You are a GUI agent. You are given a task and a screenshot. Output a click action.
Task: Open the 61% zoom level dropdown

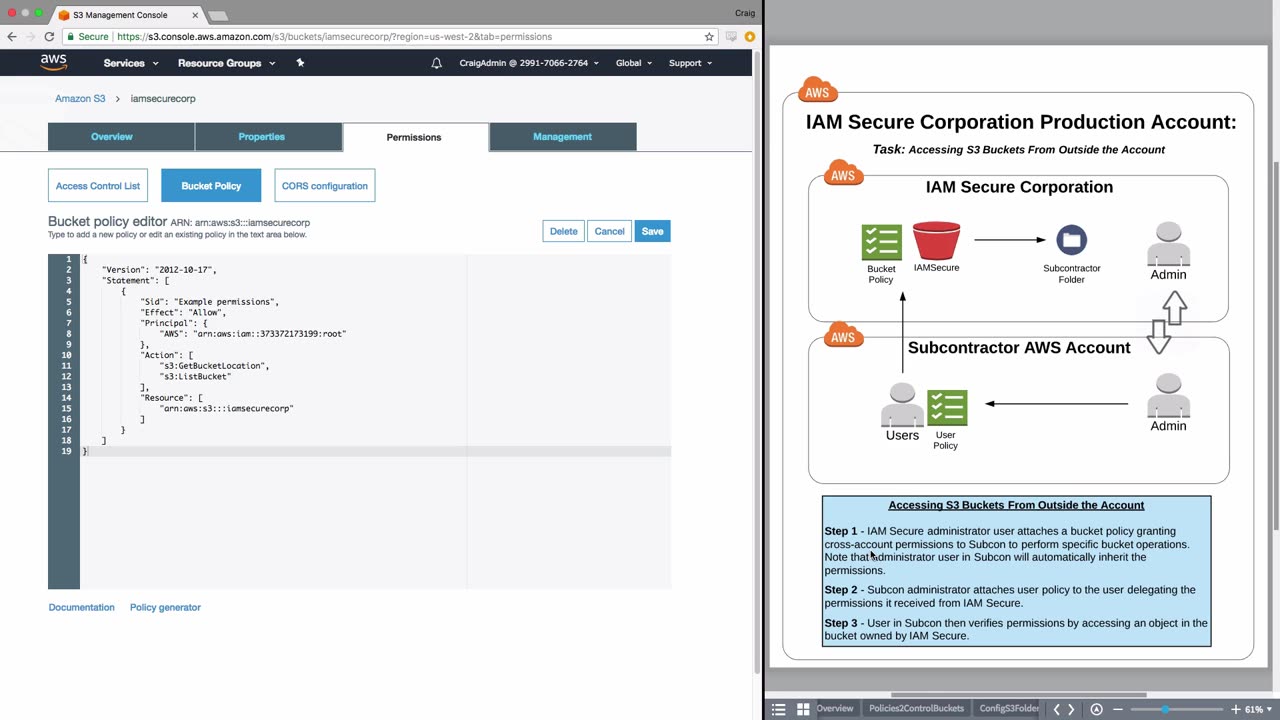(1259, 709)
